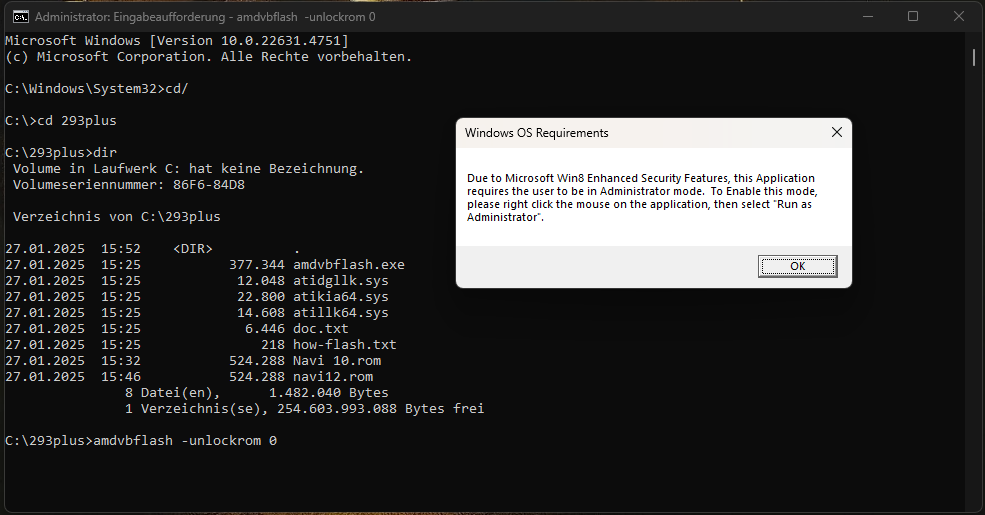Close the Windows OS Requirements dialog

click(x=837, y=133)
